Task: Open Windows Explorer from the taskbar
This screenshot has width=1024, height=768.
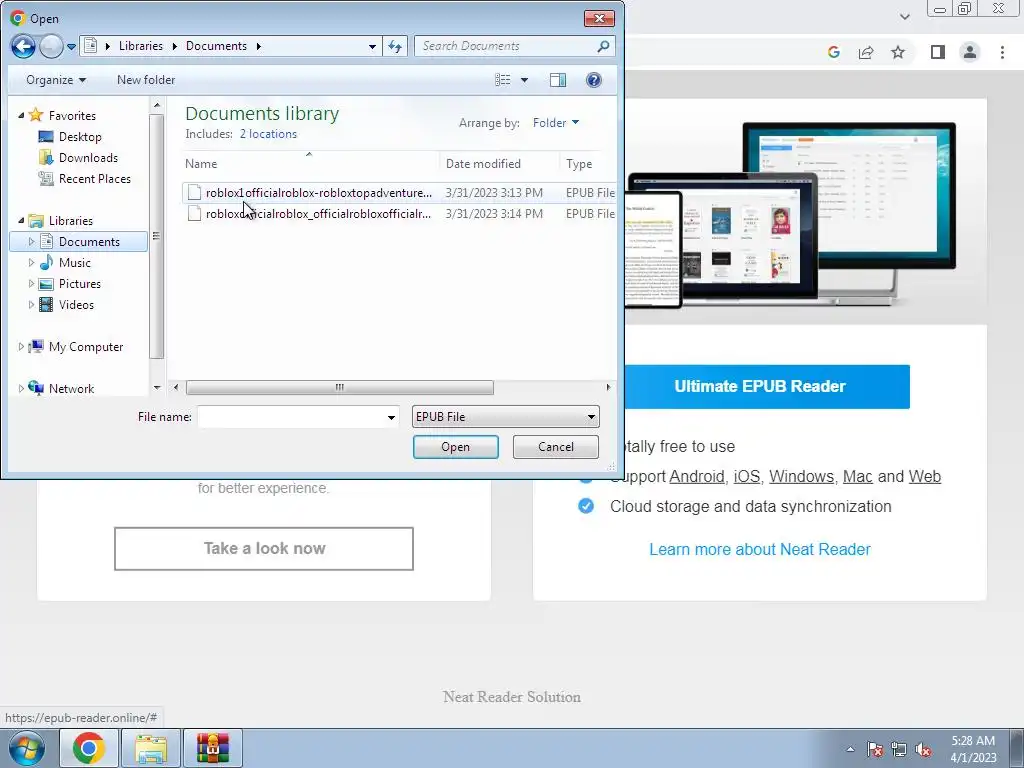Action: tap(151, 748)
